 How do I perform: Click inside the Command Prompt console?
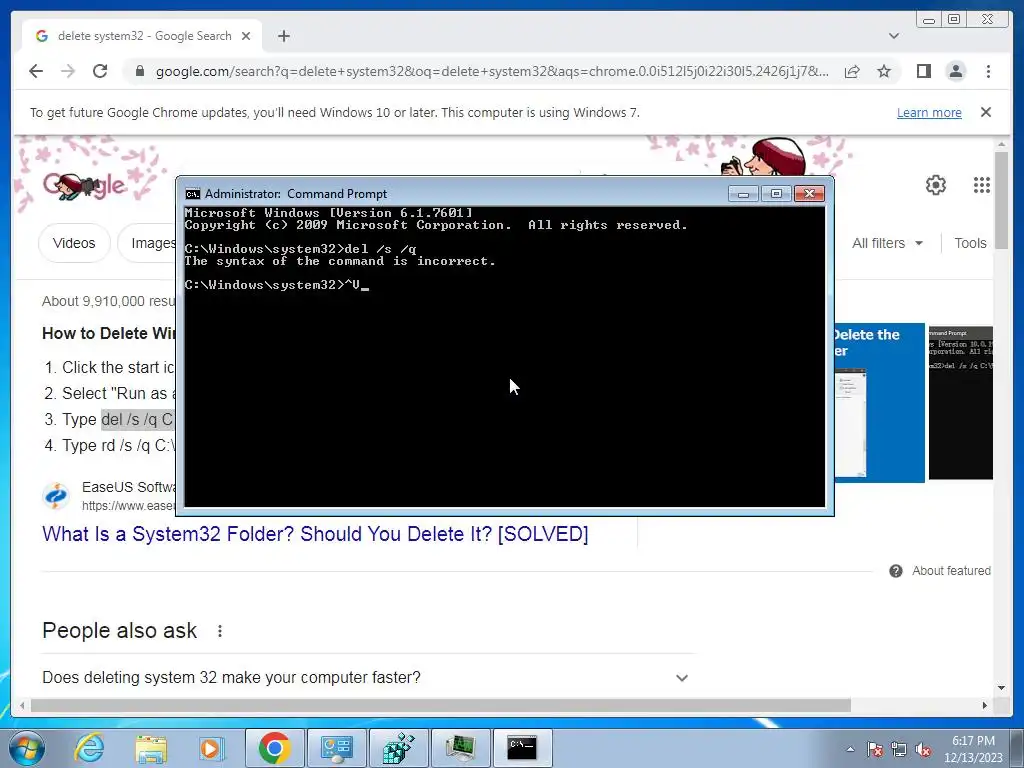[504, 356]
